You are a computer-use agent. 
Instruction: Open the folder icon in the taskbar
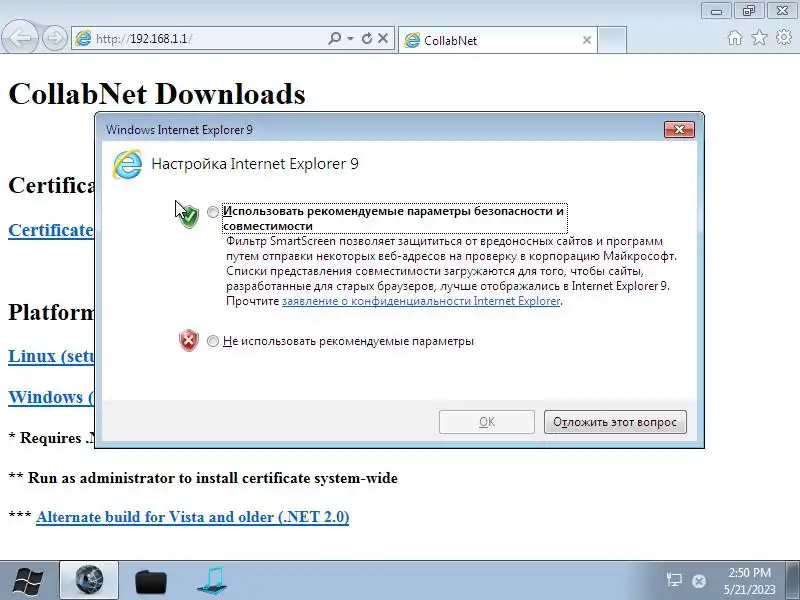151,581
